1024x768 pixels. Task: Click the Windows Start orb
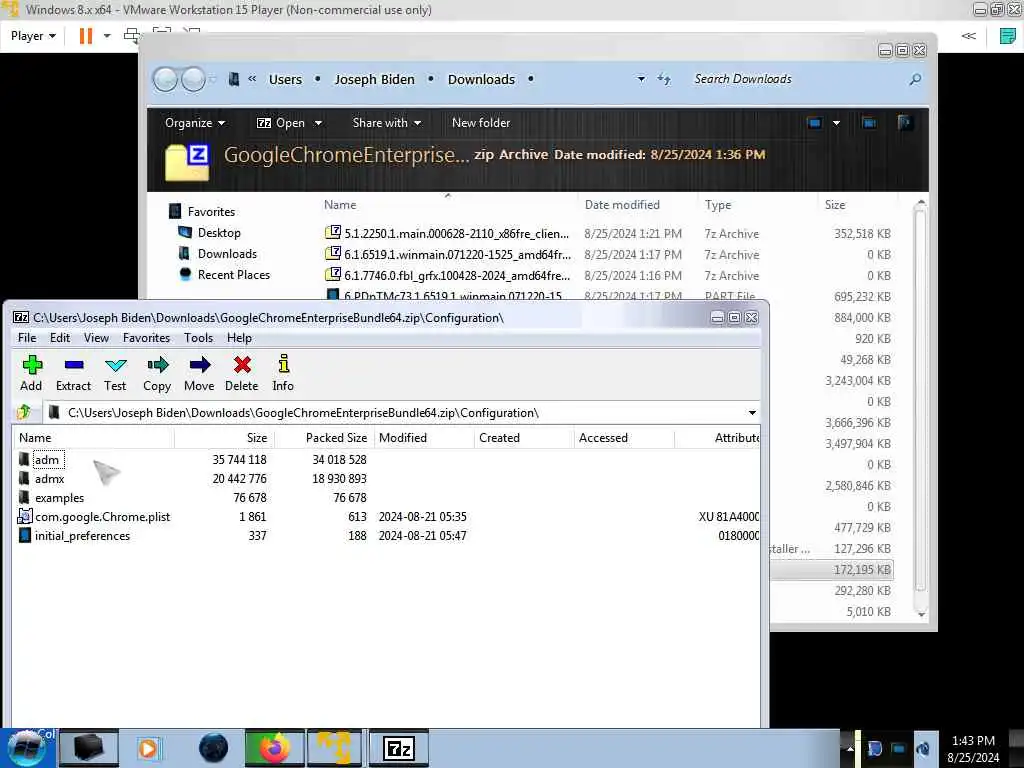(x=26, y=748)
